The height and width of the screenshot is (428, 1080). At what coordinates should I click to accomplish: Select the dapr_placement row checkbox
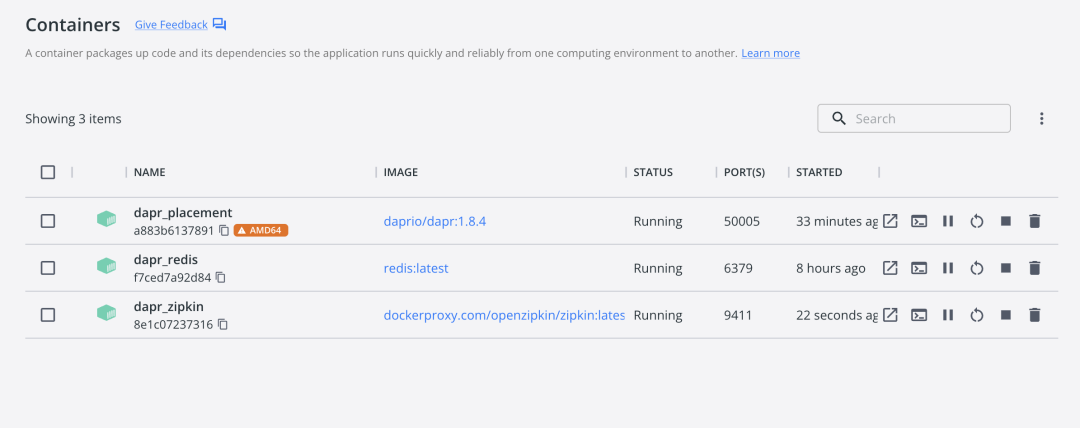coord(48,221)
